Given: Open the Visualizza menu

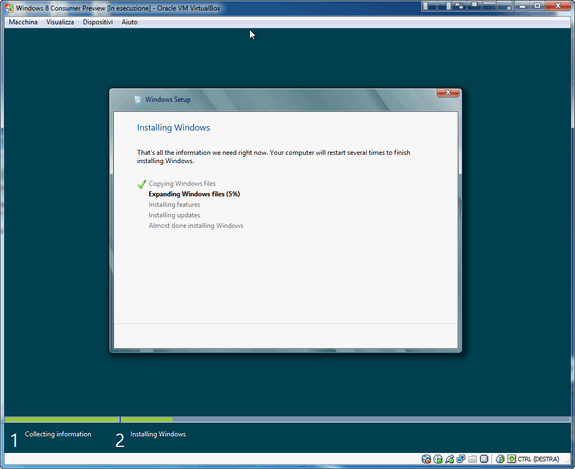Looking at the screenshot, I should [60, 22].
